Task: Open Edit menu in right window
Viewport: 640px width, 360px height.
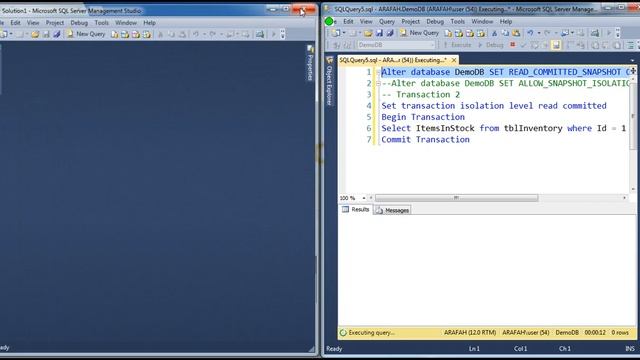Action: (x=348, y=22)
